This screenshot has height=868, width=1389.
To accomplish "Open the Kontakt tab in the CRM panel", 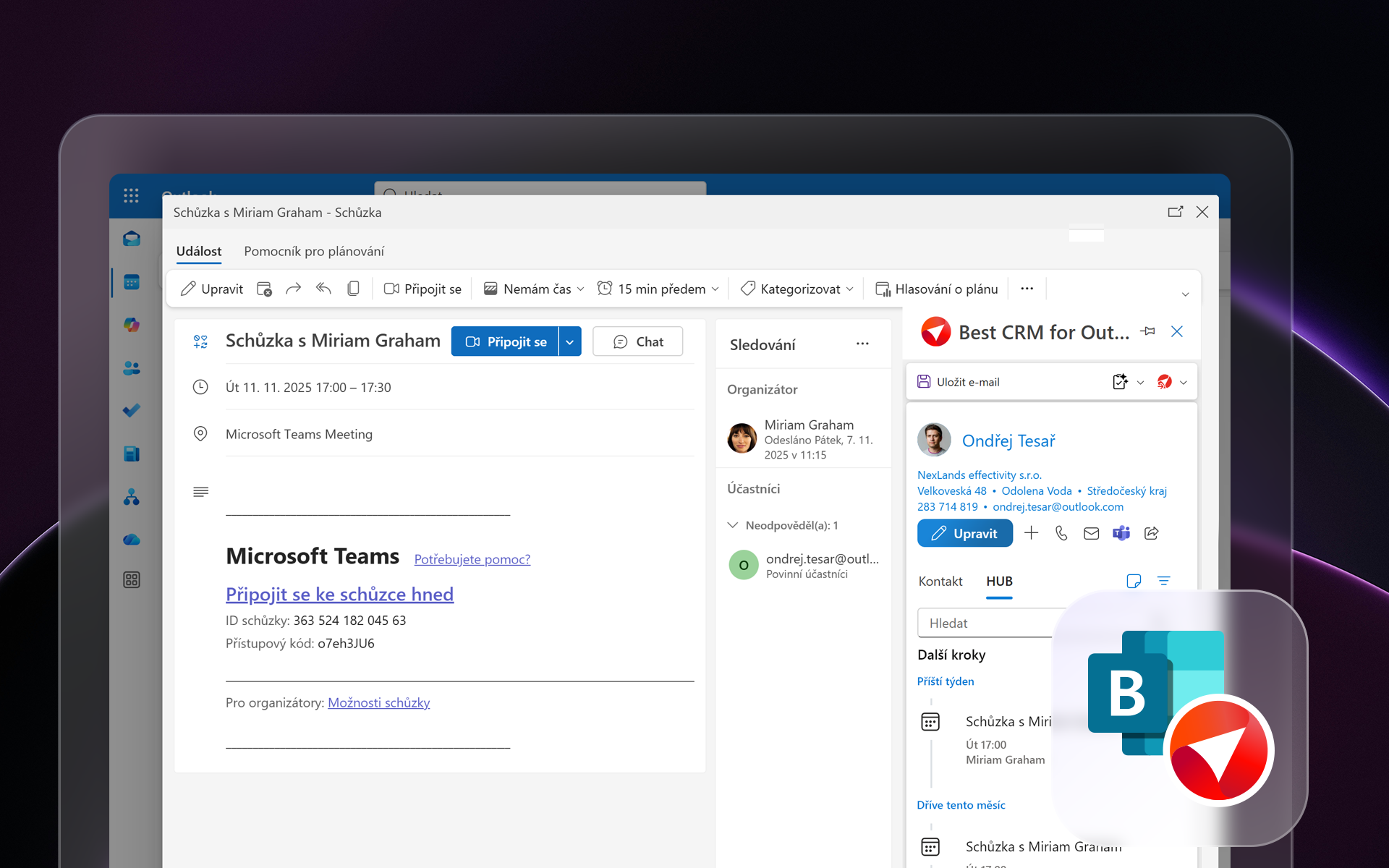I will [940, 581].
